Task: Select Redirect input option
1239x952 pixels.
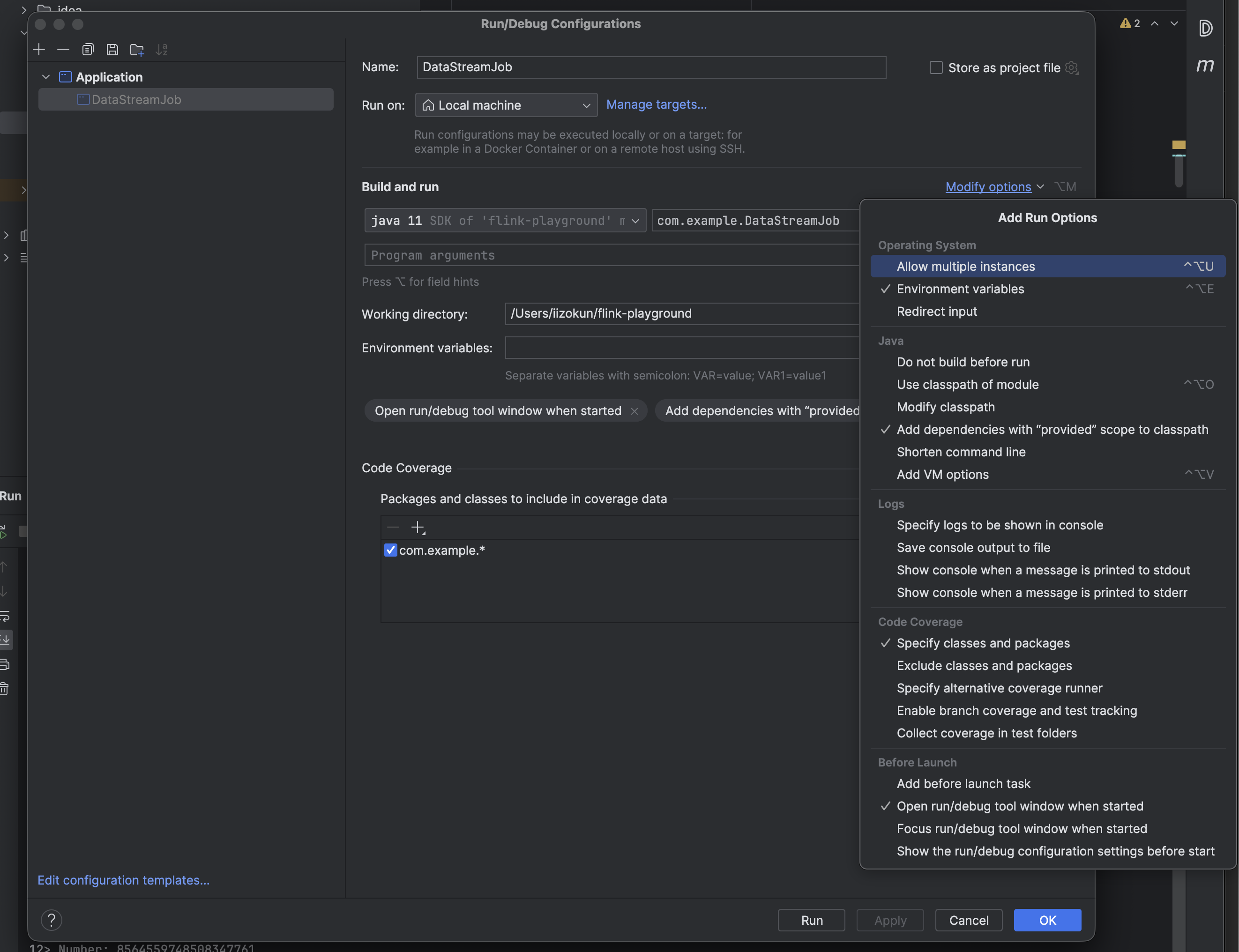Action: [1048, 312]
